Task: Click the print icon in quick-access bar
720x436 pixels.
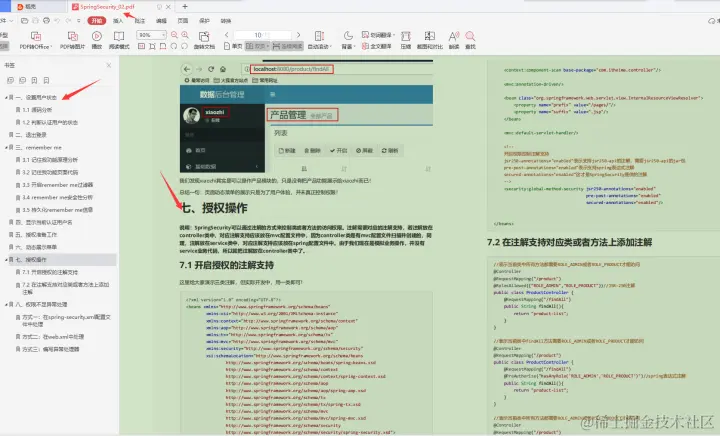Action: (46, 21)
